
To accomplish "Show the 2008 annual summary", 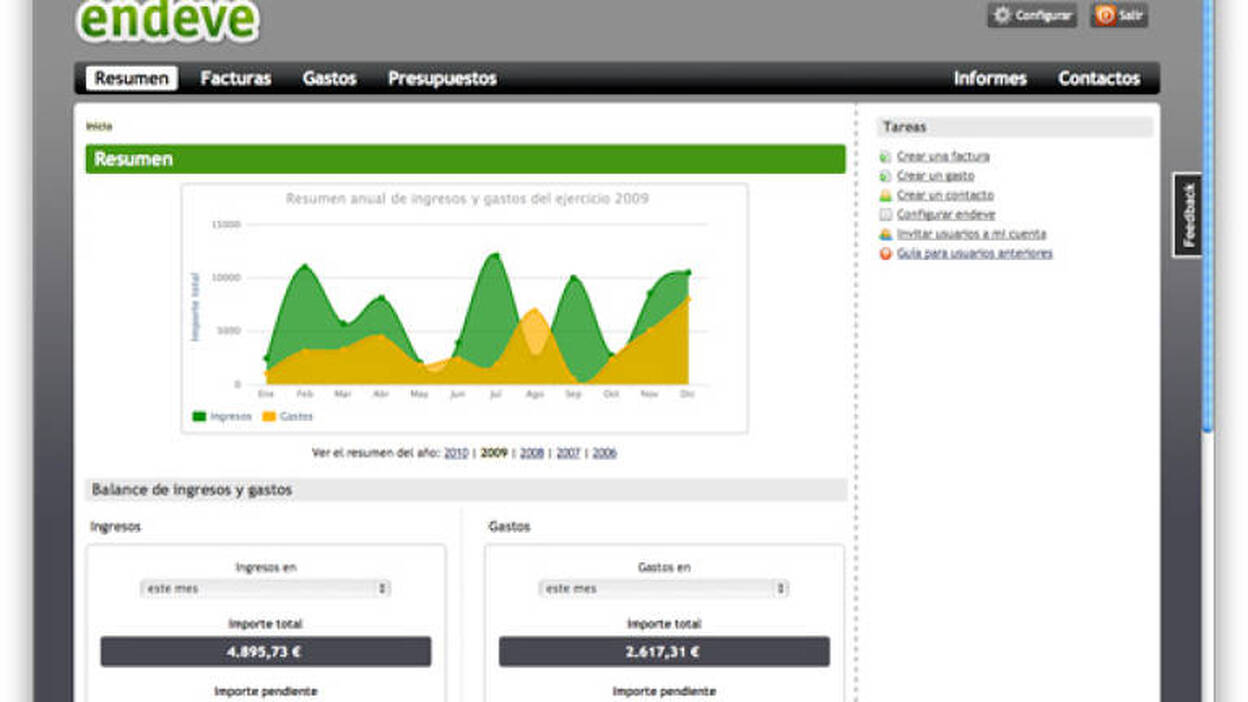I will click(x=532, y=453).
